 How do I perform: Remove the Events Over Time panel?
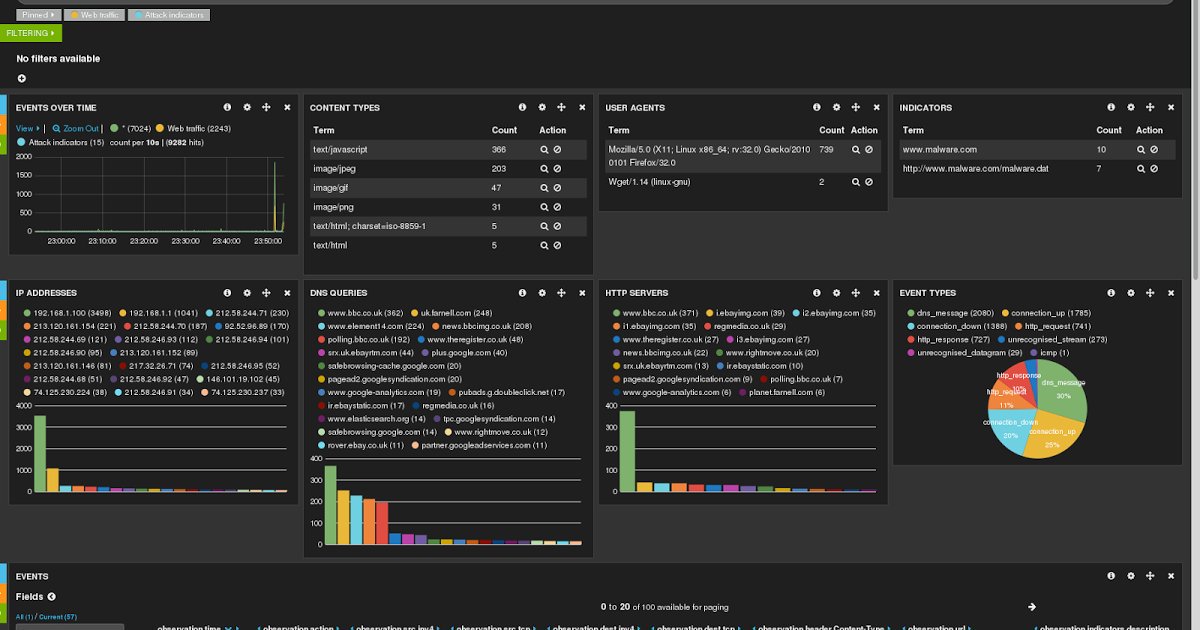click(x=287, y=107)
